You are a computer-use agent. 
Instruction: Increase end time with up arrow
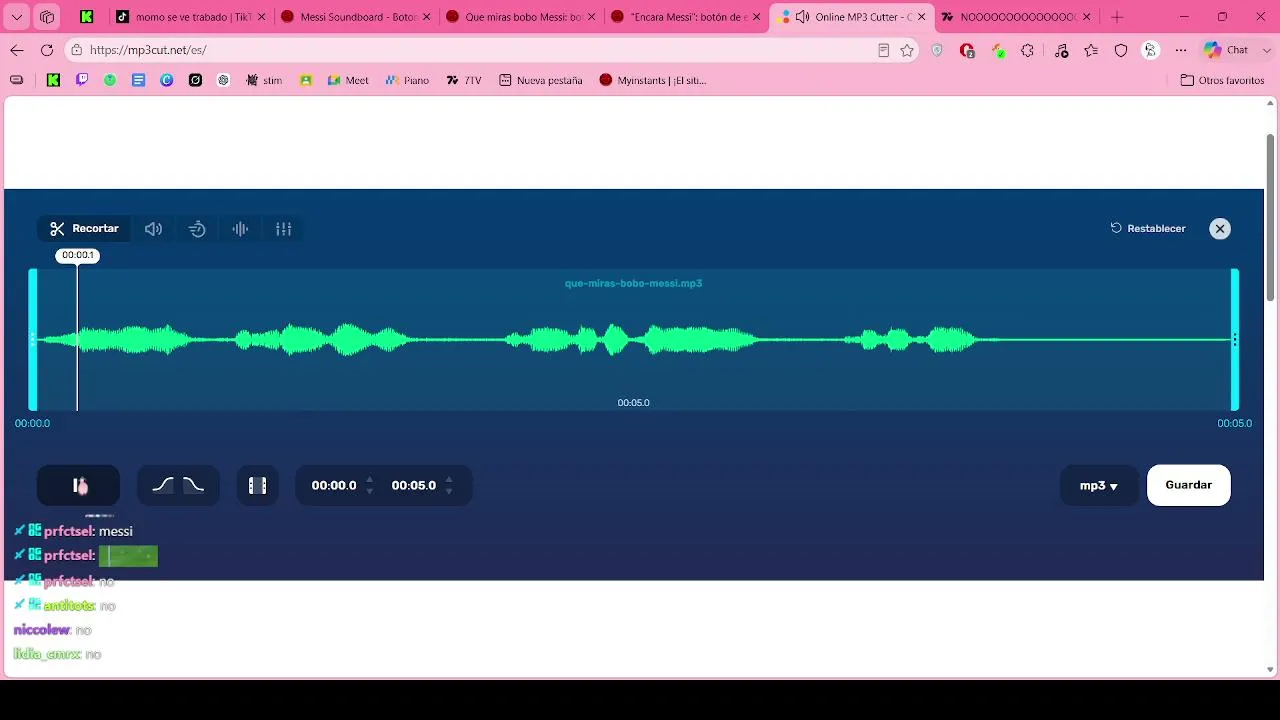coord(449,479)
